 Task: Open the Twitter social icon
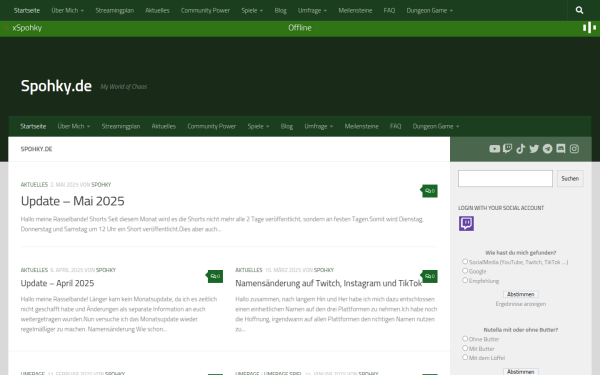pyautogui.click(x=534, y=148)
